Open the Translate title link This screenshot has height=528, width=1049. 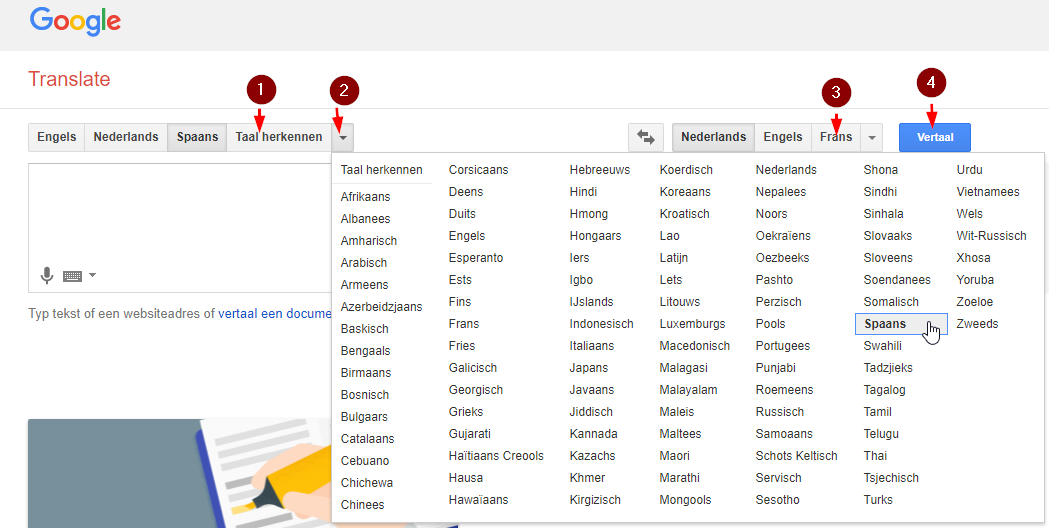(69, 79)
